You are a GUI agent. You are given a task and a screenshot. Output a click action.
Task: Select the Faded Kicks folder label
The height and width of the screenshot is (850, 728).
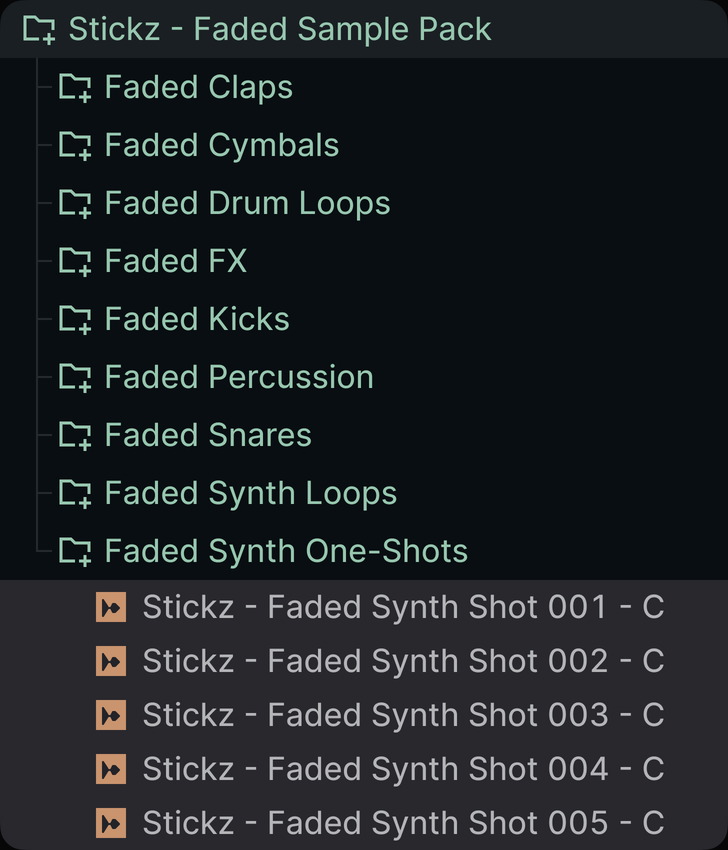click(x=197, y=320)
